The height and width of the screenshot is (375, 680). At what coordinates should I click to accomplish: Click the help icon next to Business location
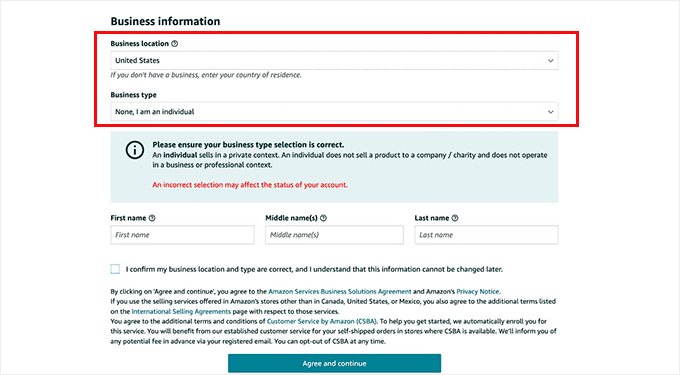coord(174,44)
